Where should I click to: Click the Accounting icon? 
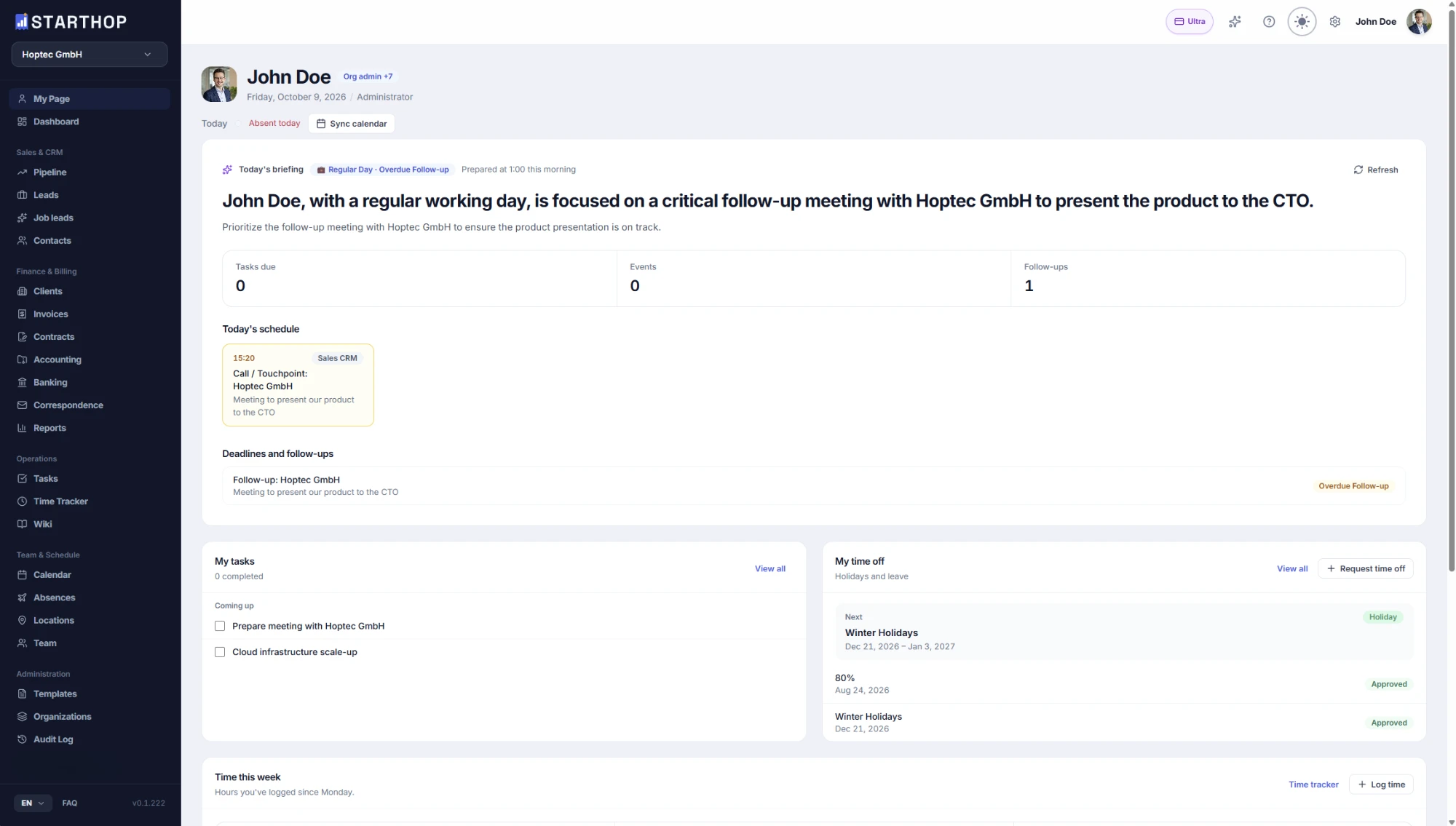[x=22, y=360]
